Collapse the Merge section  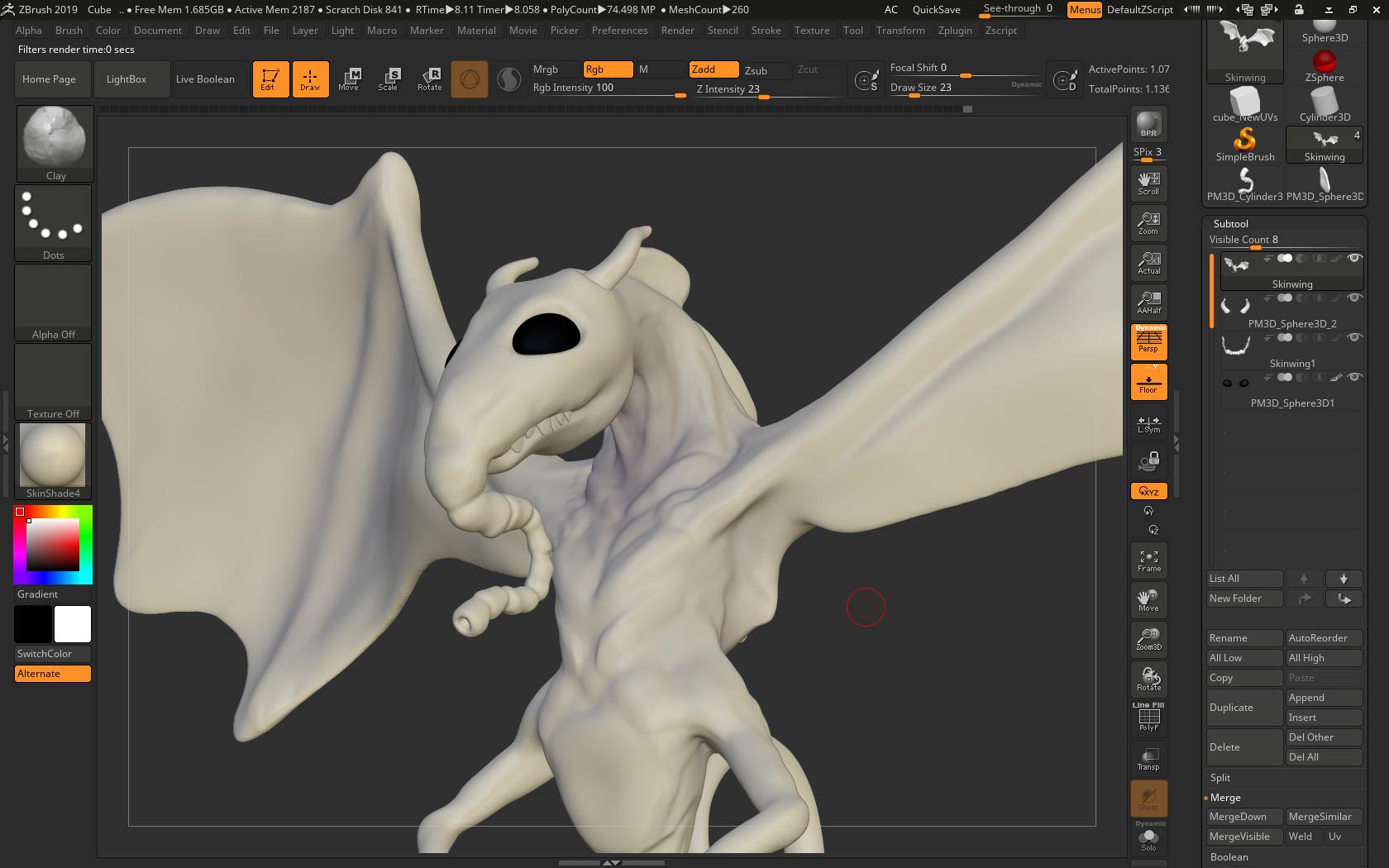click(1225, 798)
